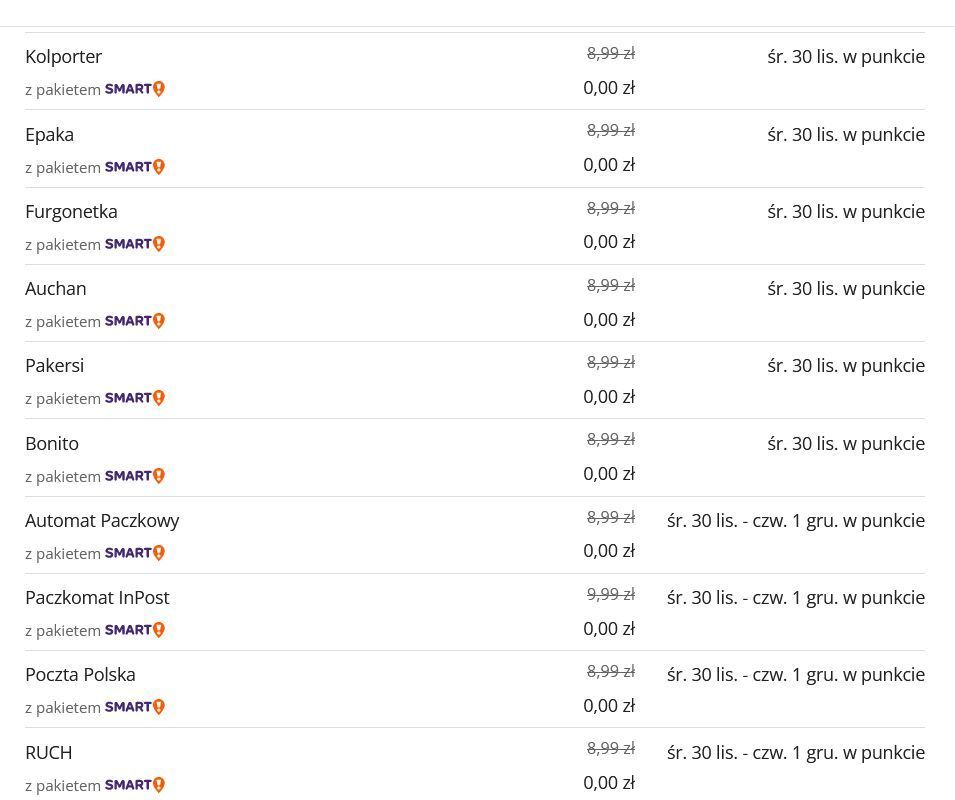Click Automat Paczkowy delivery date text

[795, 521]
